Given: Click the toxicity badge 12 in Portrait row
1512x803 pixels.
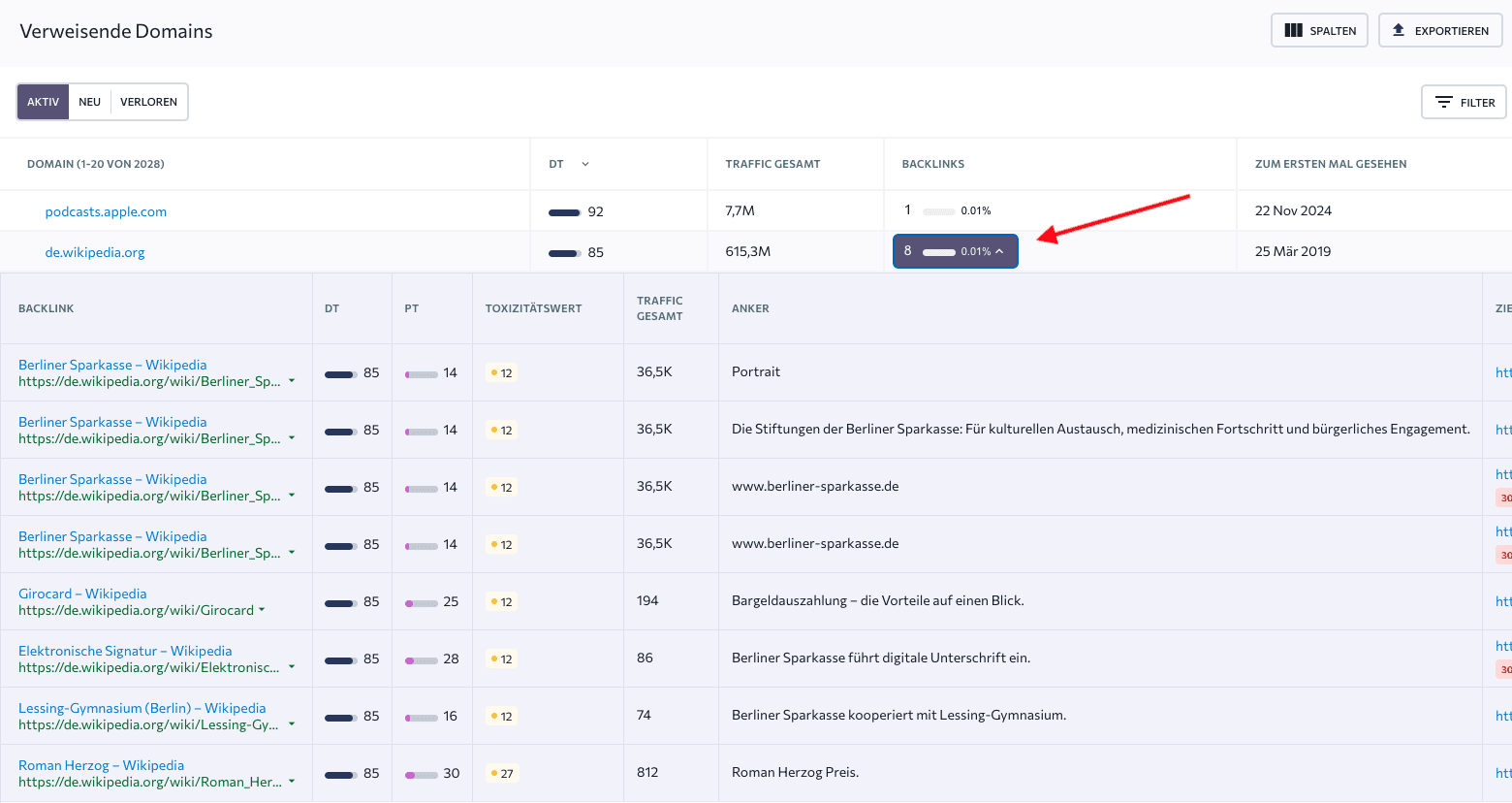Looking at the screenshot, I should point(502,372).
